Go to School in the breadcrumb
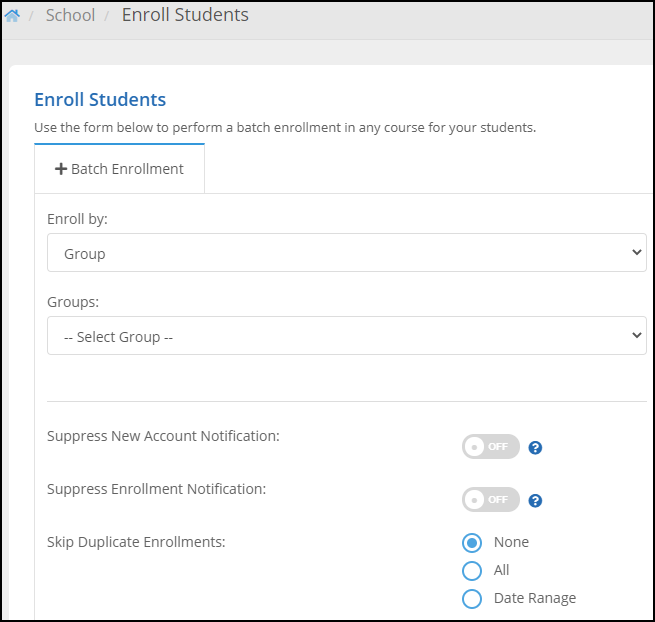 coord(70,15)
